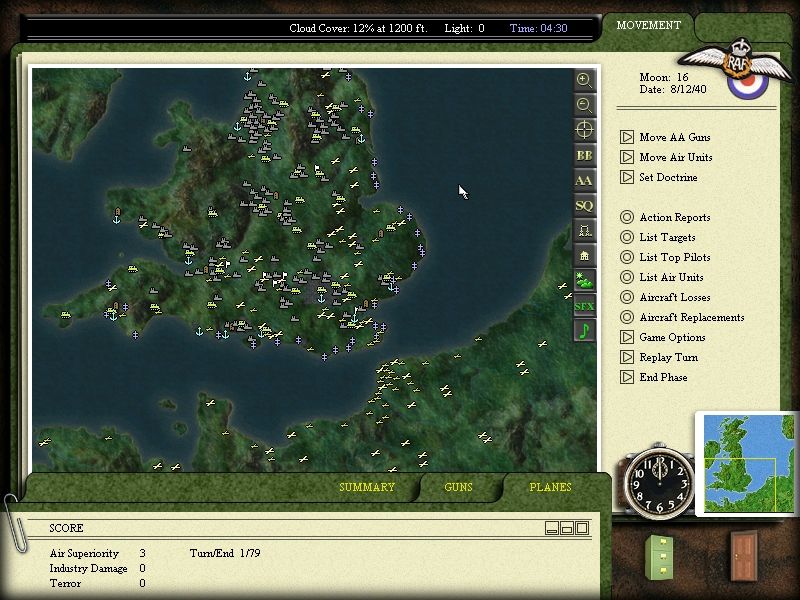Open the Planes tab

[550, 488]
